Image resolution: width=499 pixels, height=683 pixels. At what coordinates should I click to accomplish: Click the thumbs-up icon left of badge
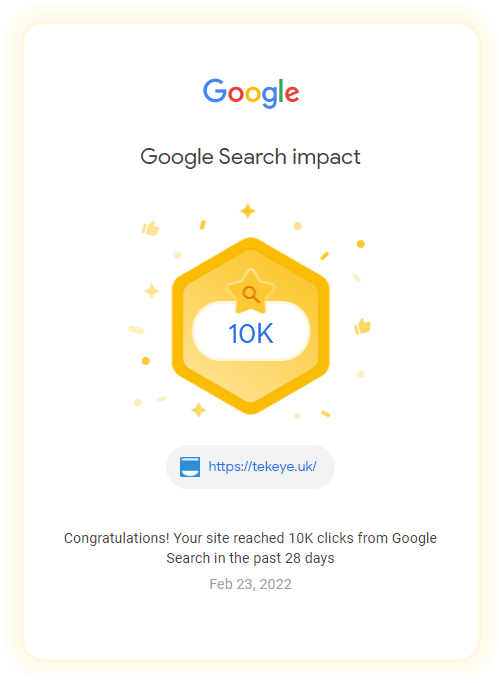150,228
